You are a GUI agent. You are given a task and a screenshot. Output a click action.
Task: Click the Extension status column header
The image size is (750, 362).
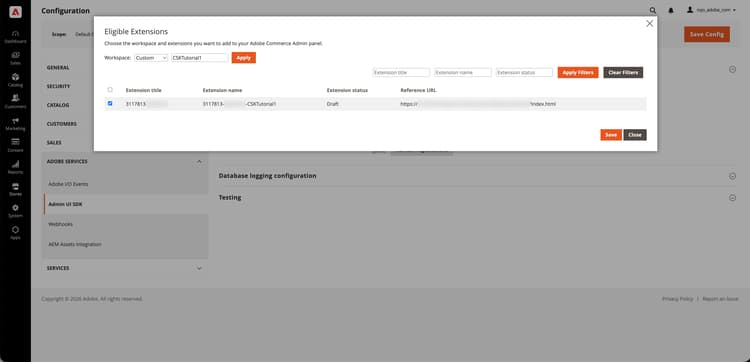(347, 90)
